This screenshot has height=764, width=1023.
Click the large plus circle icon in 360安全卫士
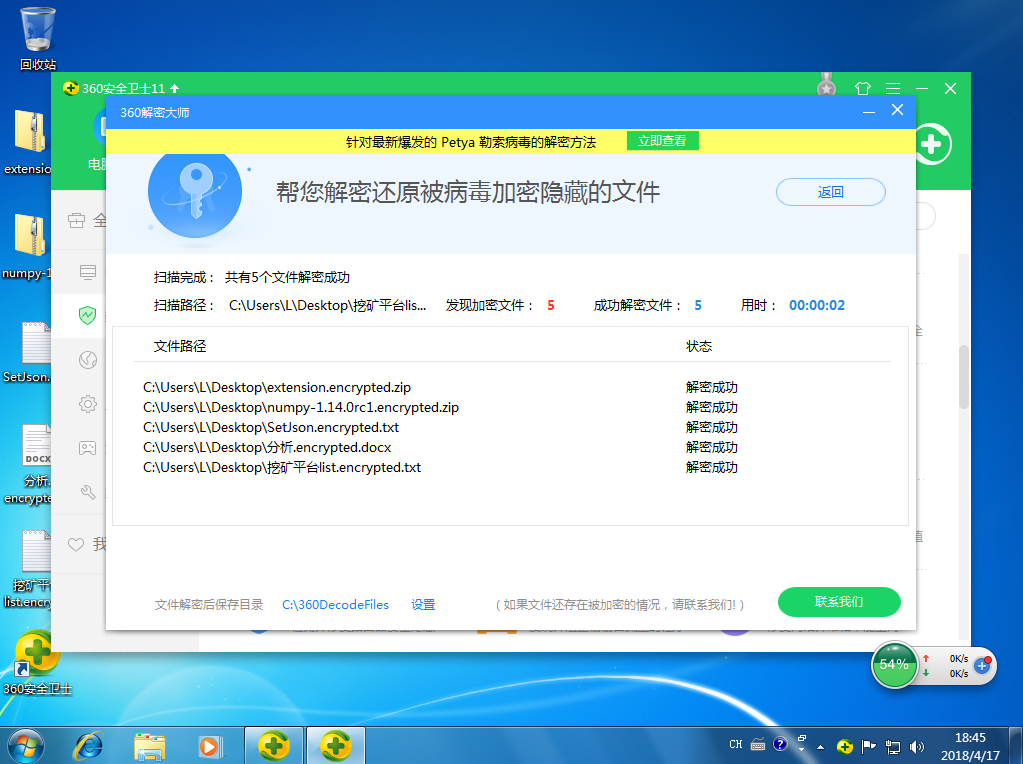coord(933,144)
